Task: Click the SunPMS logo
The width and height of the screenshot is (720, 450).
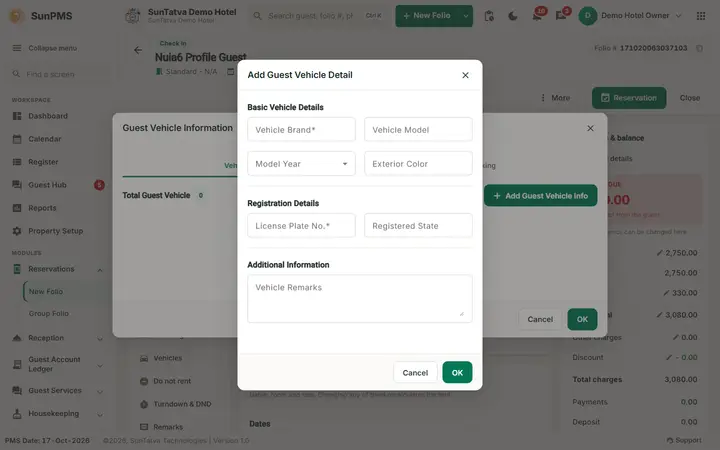Action: coord(17,16)
